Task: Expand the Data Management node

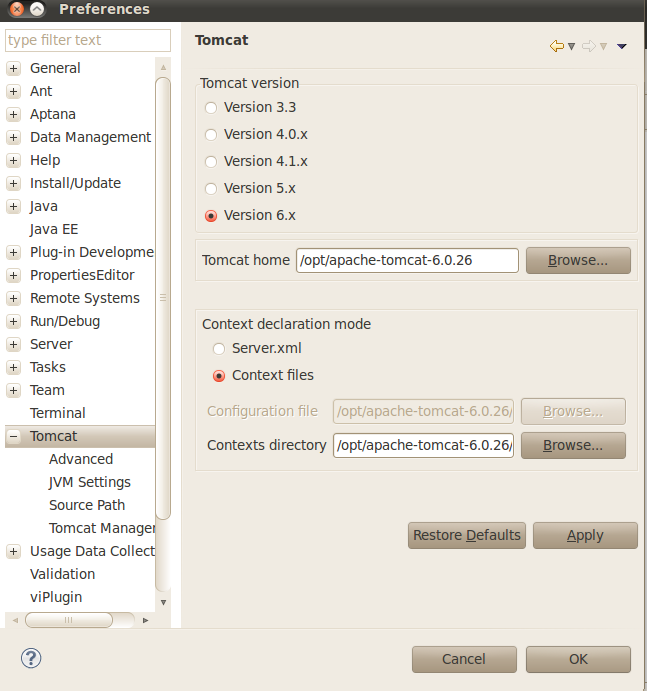Action: pos(14,137)
